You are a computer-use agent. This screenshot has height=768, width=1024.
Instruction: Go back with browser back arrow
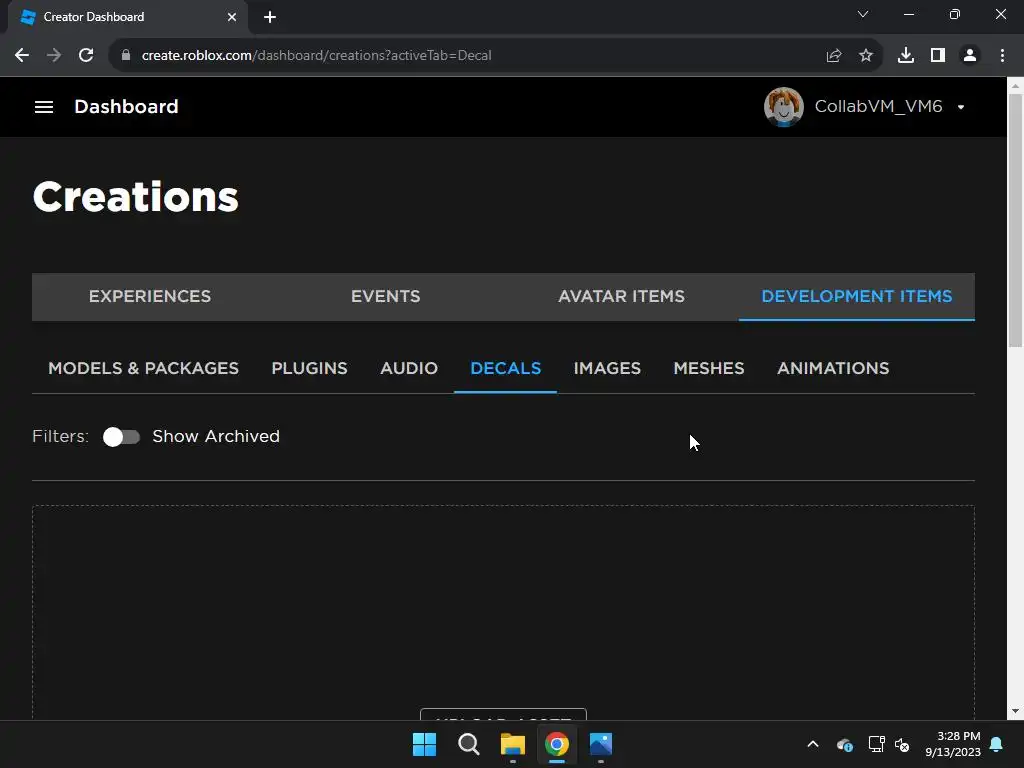pyautogui.click(x=22, y=56)
